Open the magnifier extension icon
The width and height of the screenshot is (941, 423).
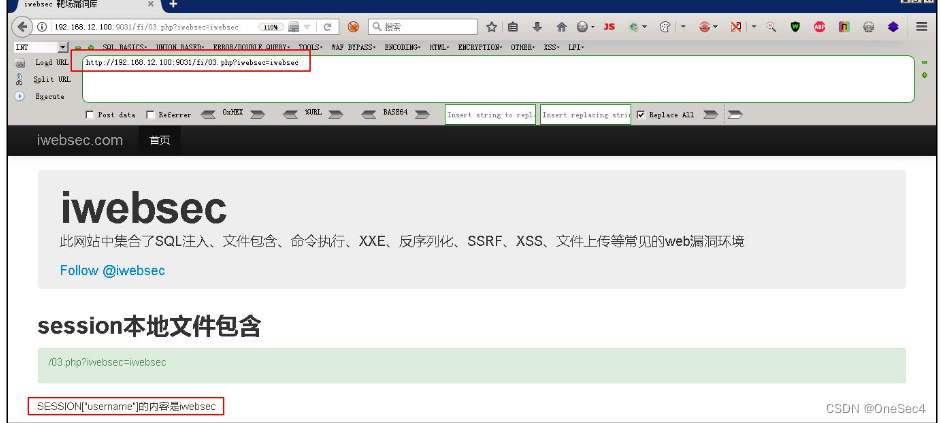click(x=771, y=27)
